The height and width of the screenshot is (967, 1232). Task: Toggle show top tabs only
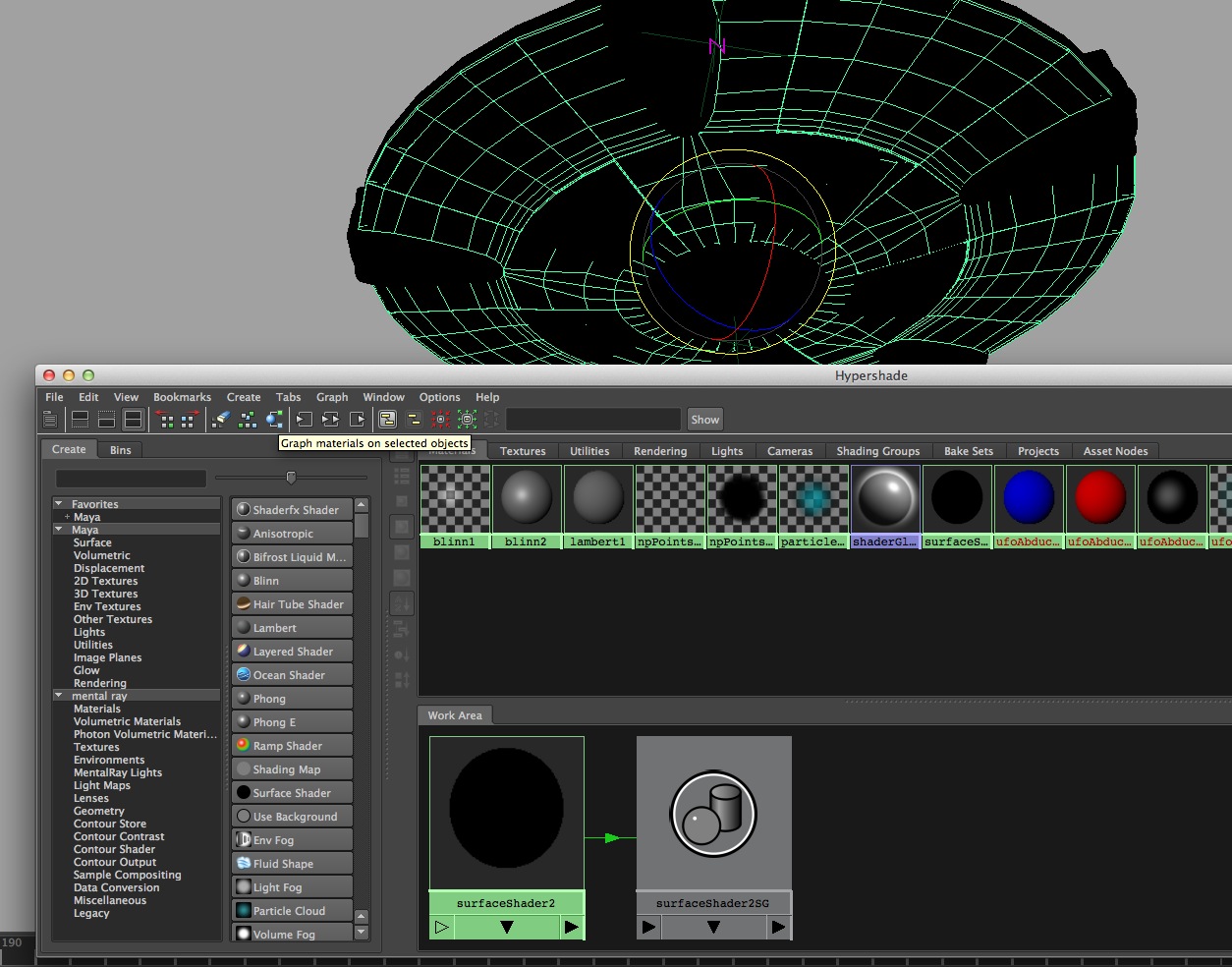(x=81, y=420)
